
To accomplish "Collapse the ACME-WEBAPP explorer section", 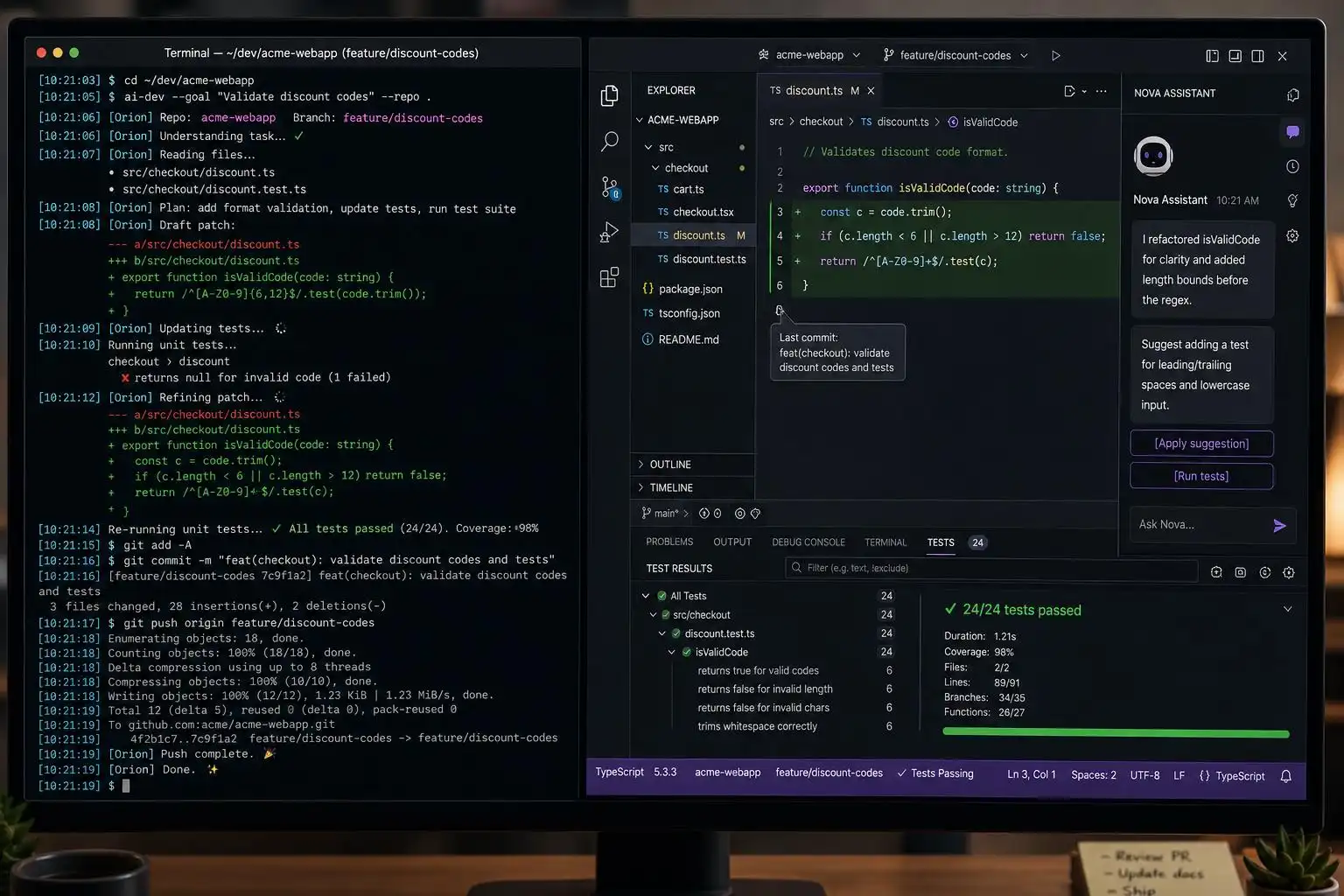I will pos(678,120).
